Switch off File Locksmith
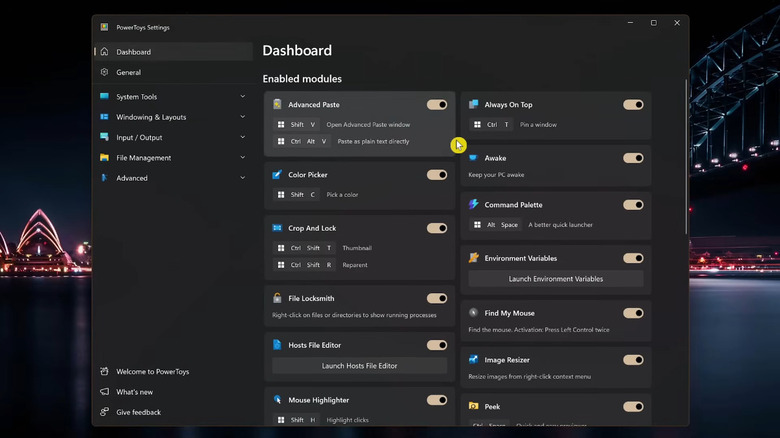780x438 pixels. click(437, 298)
